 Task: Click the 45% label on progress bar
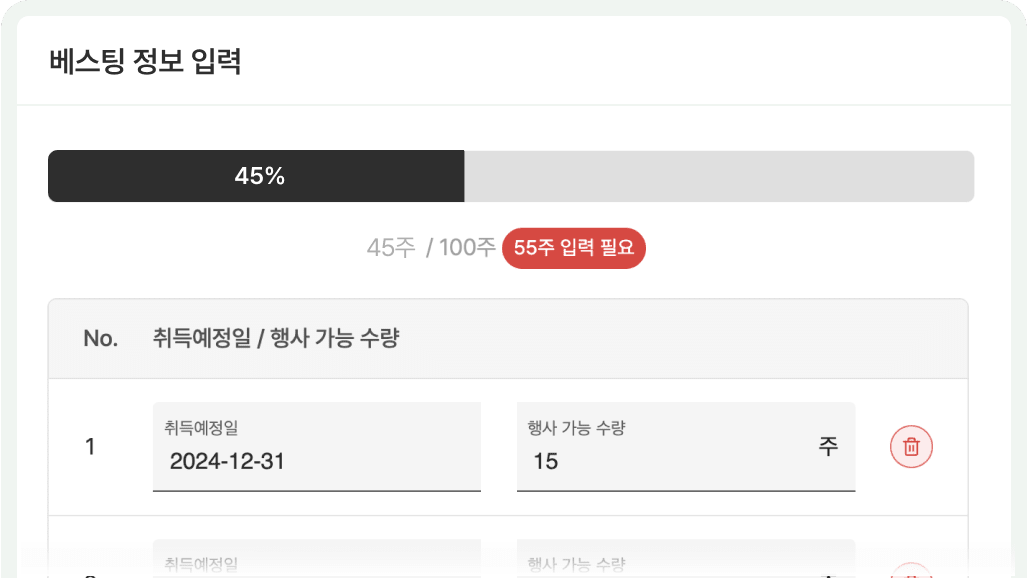point(260,177)
